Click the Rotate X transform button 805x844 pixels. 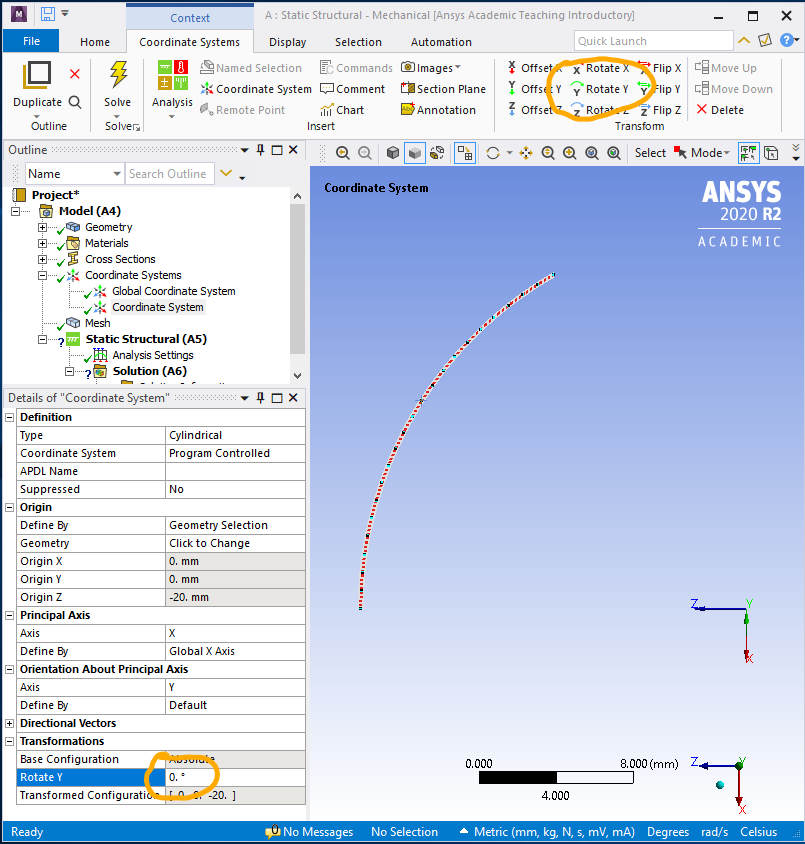pyautogui.click(x=601, y=68)
